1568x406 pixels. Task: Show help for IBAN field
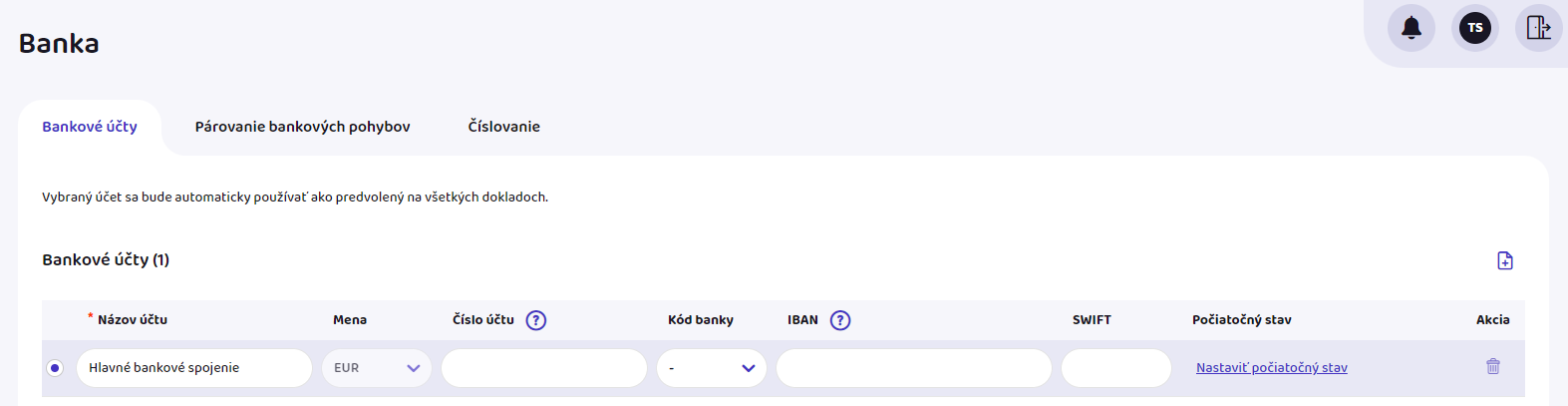click(x=840, y=320)
